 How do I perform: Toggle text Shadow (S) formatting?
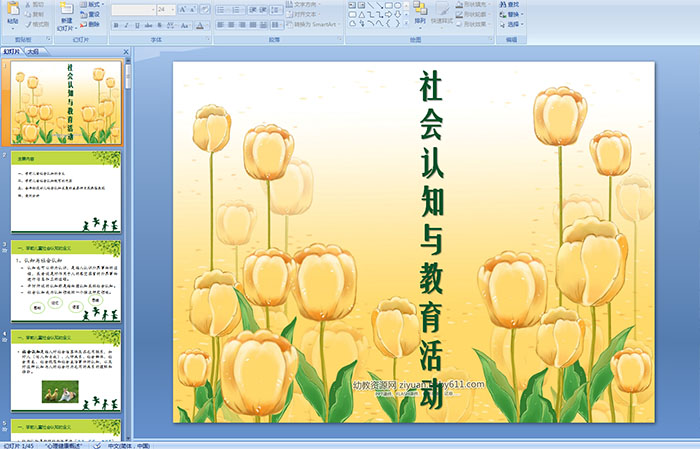(159, 25)
